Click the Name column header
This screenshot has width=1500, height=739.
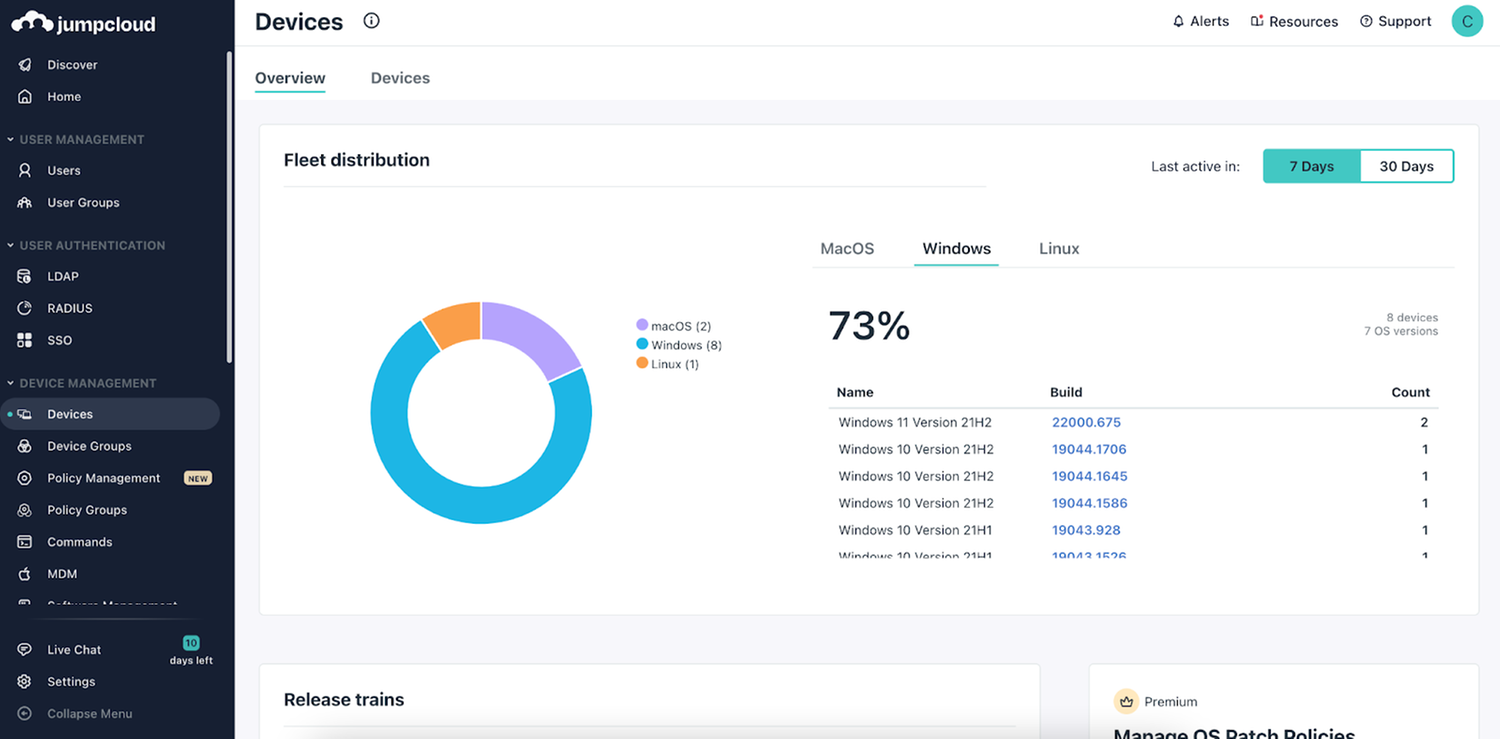(x=855, y=393)
